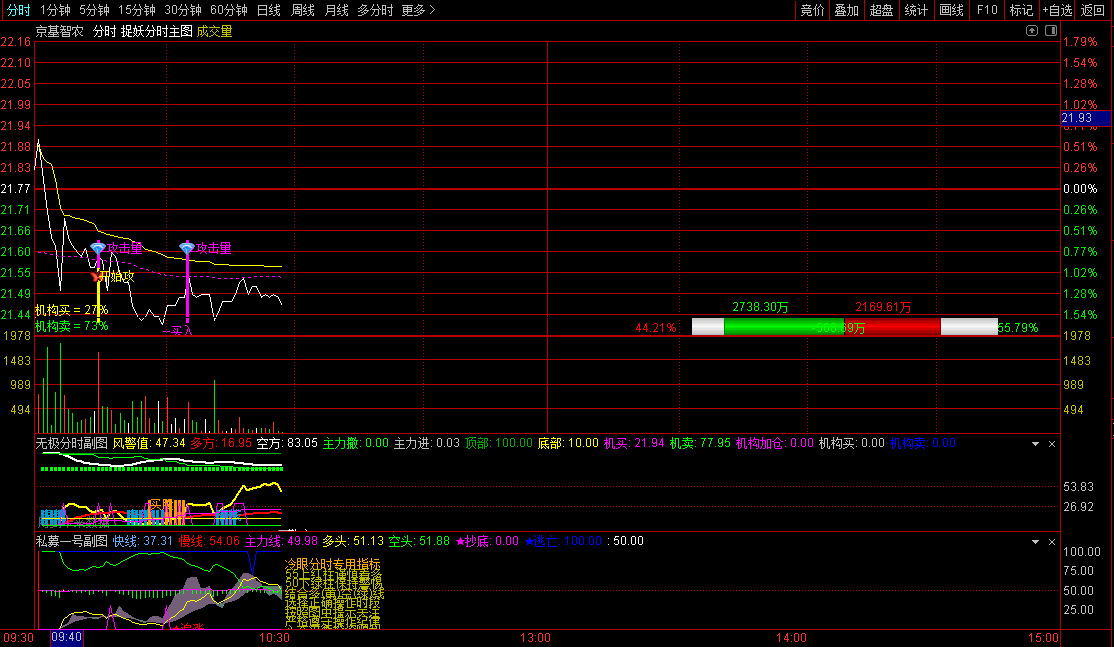Open the 日线 daily chart tab

click(269, 10)
